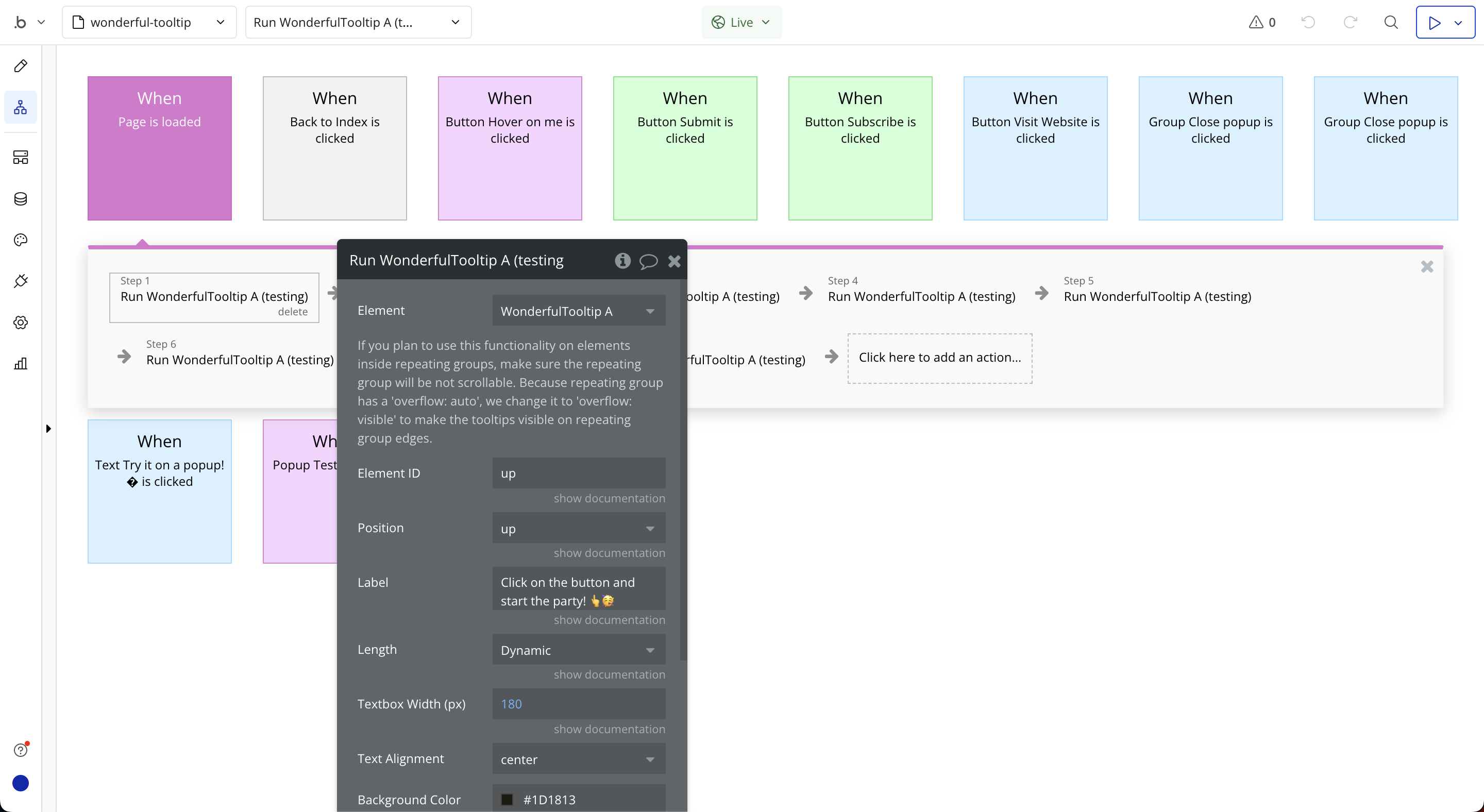This screenshot has width=1484, height=812.
Task: Open the Data tab database icon
Action: pos(21,199)
